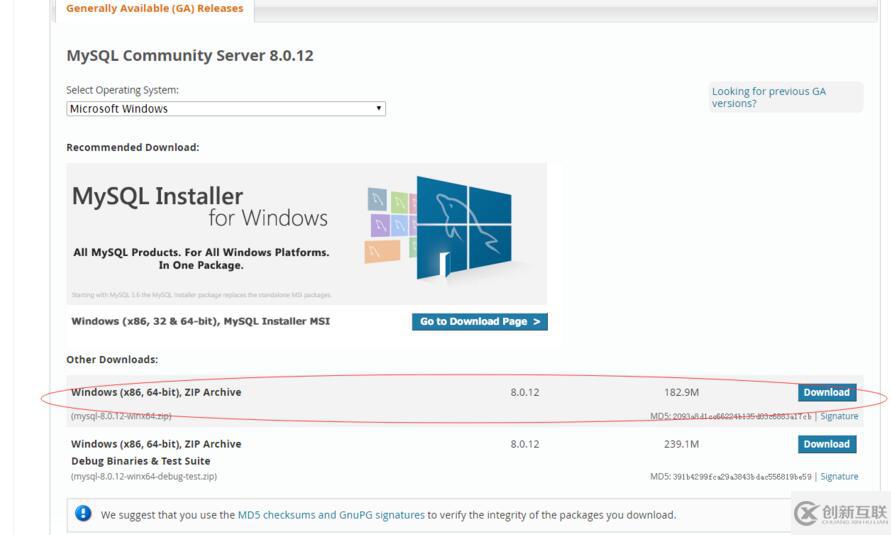Click the 239.1M size value

[x=681, y=444]
